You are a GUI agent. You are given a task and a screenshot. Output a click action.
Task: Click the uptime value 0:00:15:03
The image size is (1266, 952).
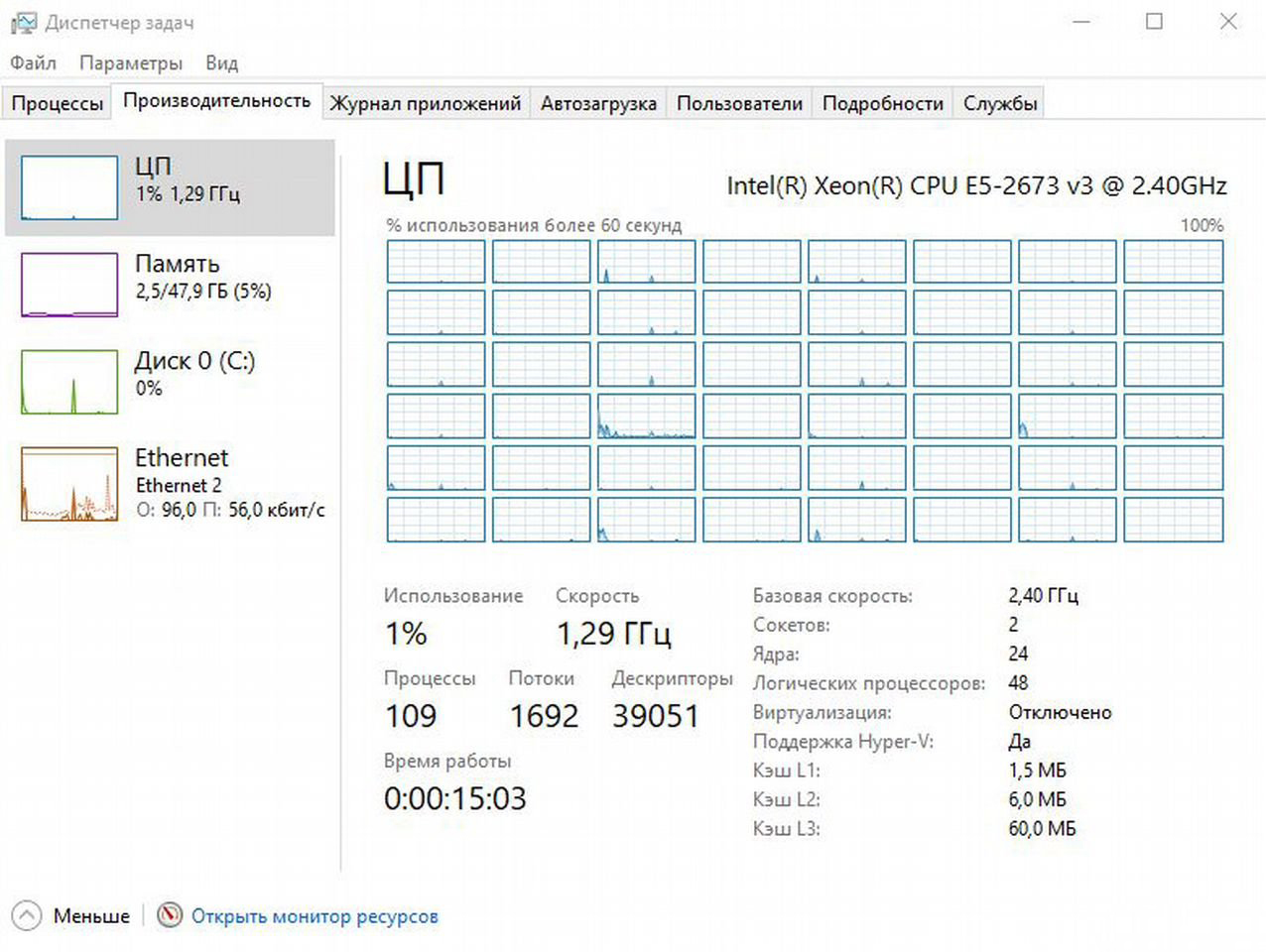click(x=455, y=798)
